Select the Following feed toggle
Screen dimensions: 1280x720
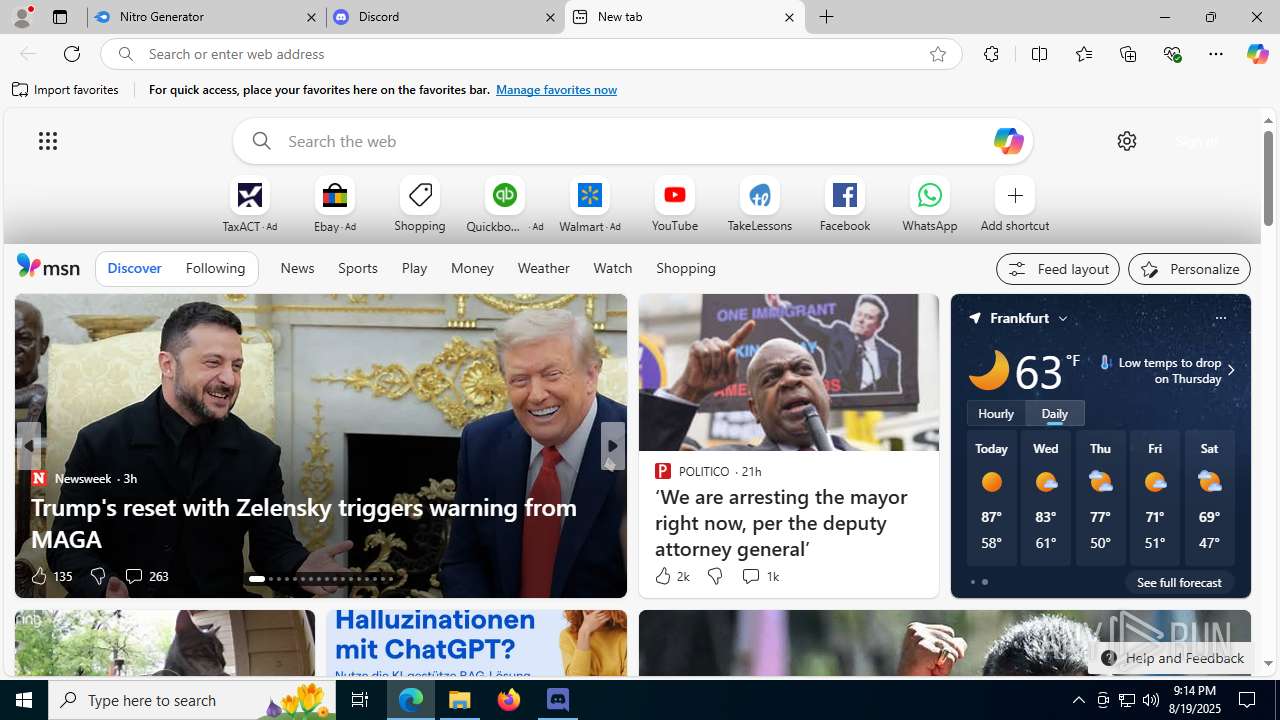coord(215,268)
